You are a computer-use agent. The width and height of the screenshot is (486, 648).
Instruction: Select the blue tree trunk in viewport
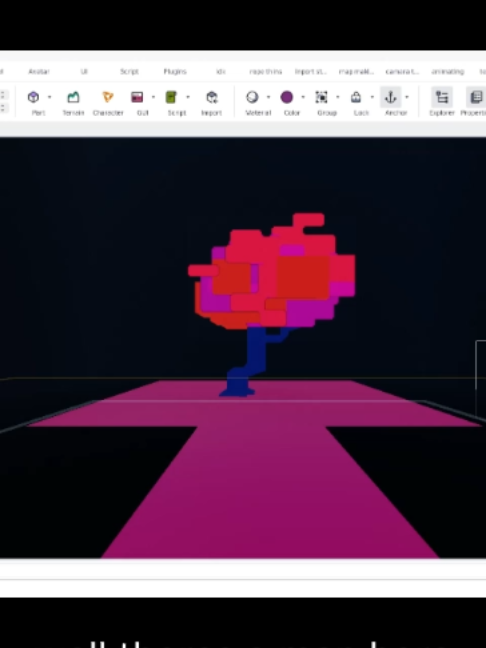click(x=255, y=351)
